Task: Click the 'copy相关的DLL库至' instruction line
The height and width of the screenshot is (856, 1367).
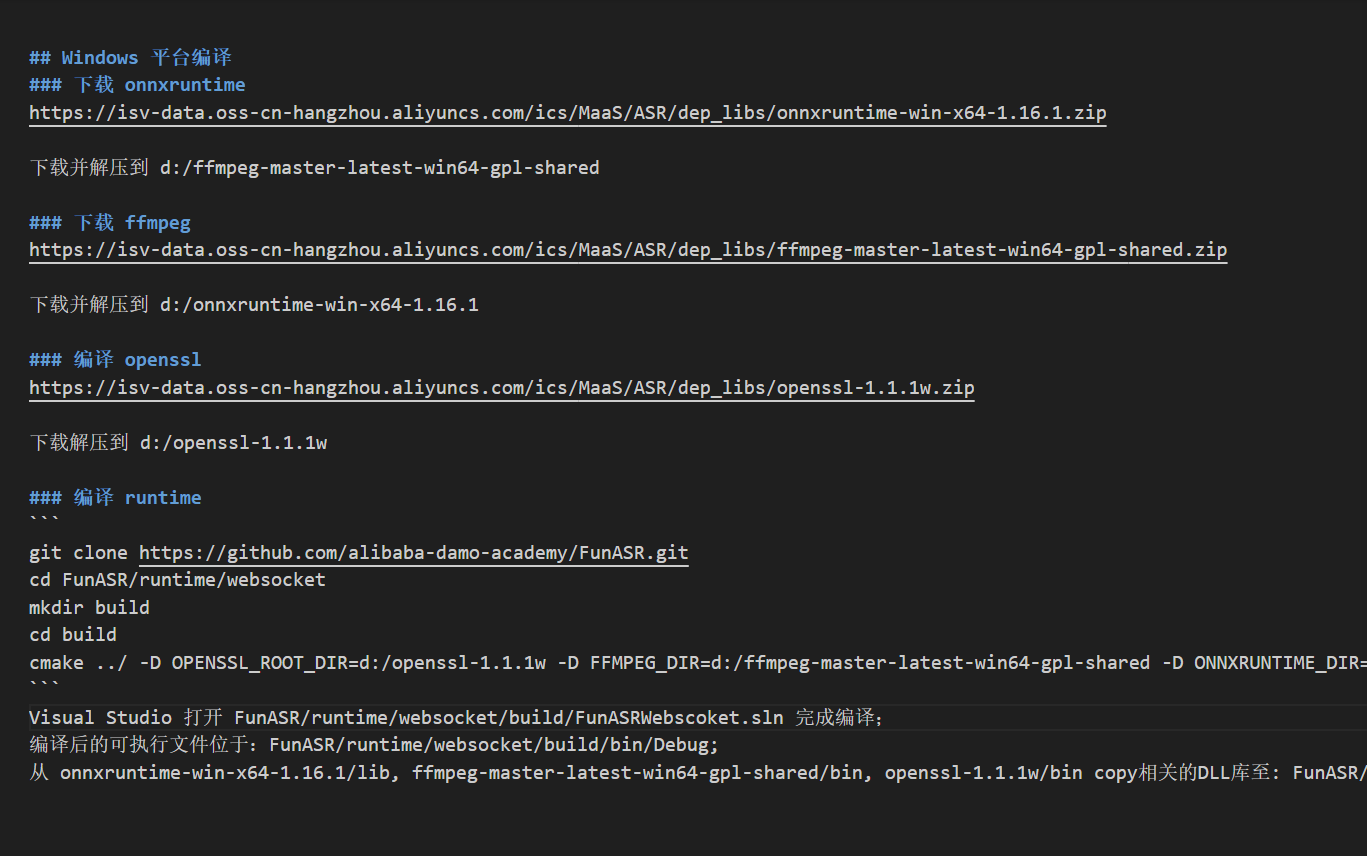Action: coord(698,773)
